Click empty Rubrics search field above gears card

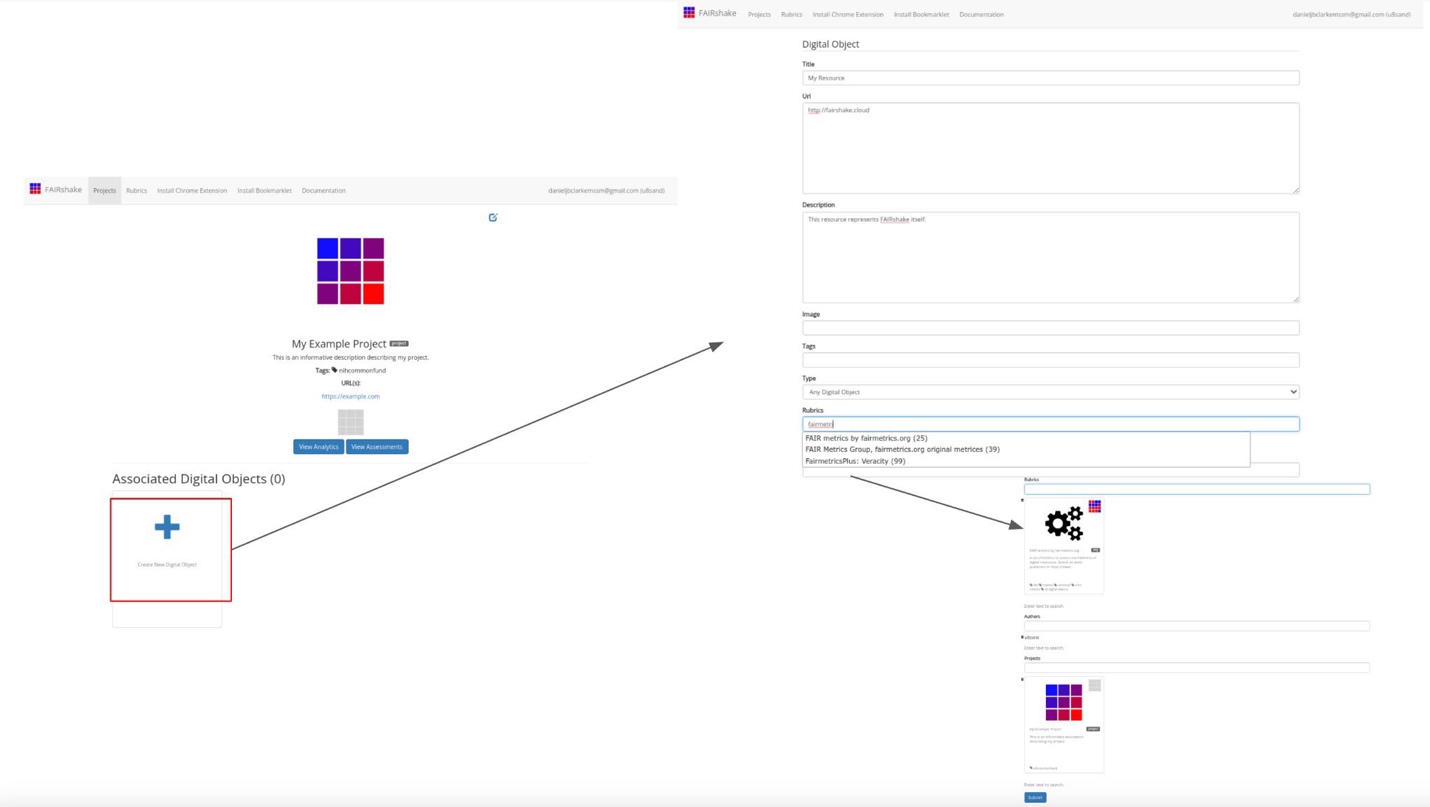[1197, 489]
